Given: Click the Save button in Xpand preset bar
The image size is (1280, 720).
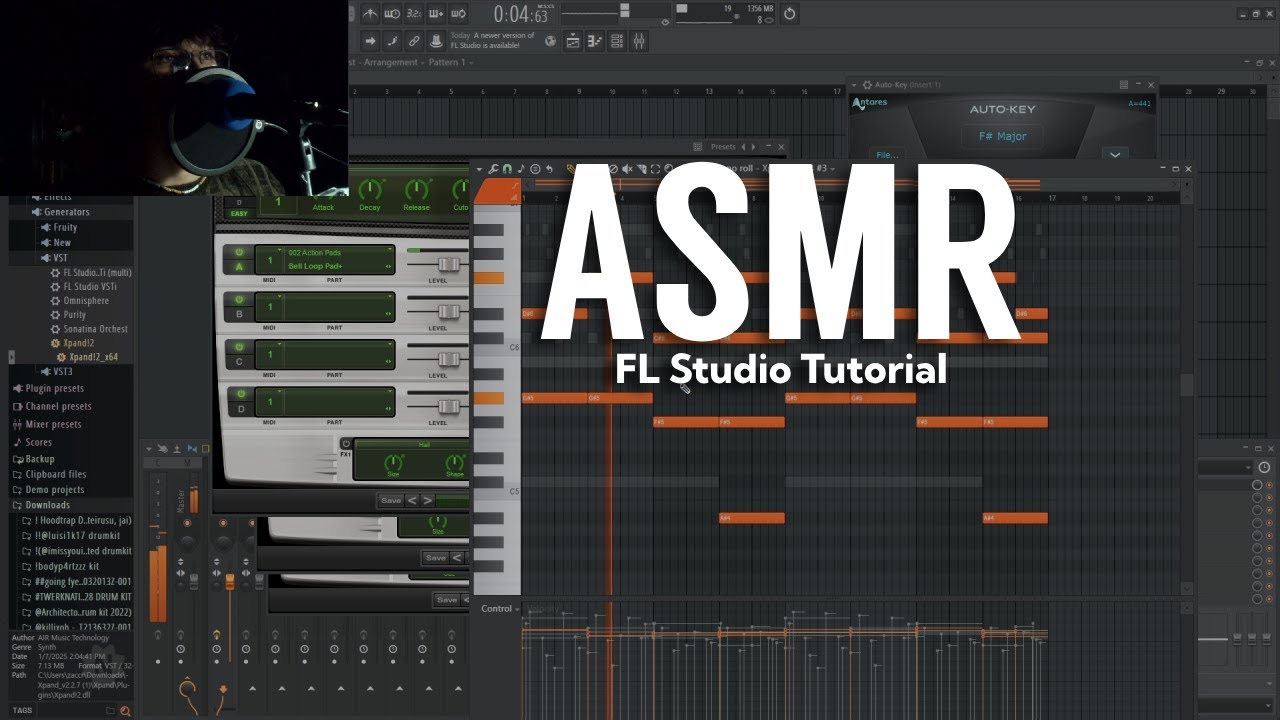Looking at the screenshot, I should coord(391,500).
